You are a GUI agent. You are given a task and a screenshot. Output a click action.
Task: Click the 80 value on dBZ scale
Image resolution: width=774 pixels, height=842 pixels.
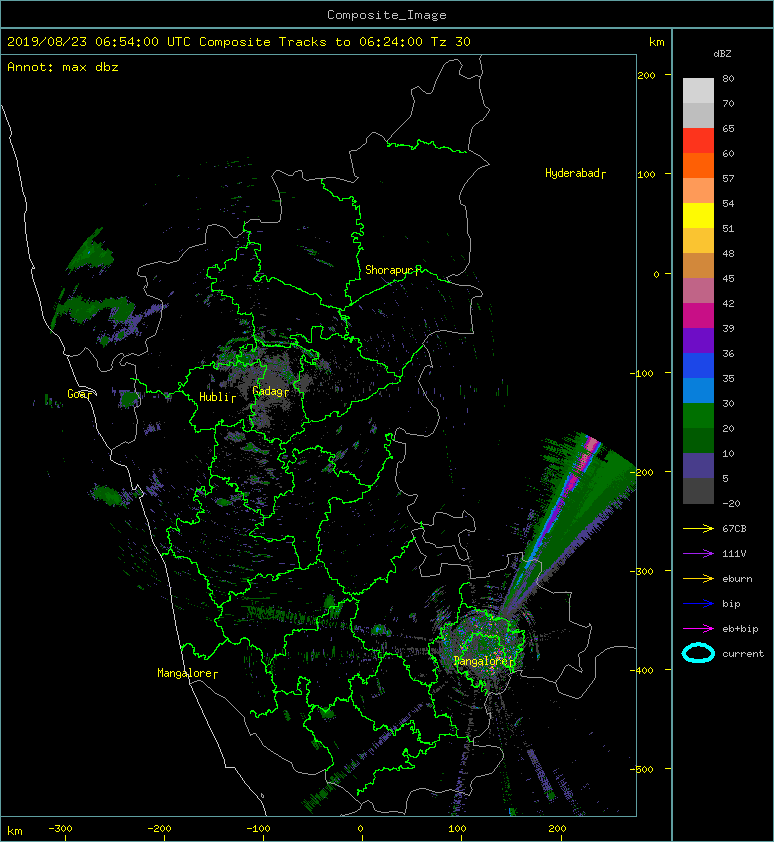pos(728,78)
